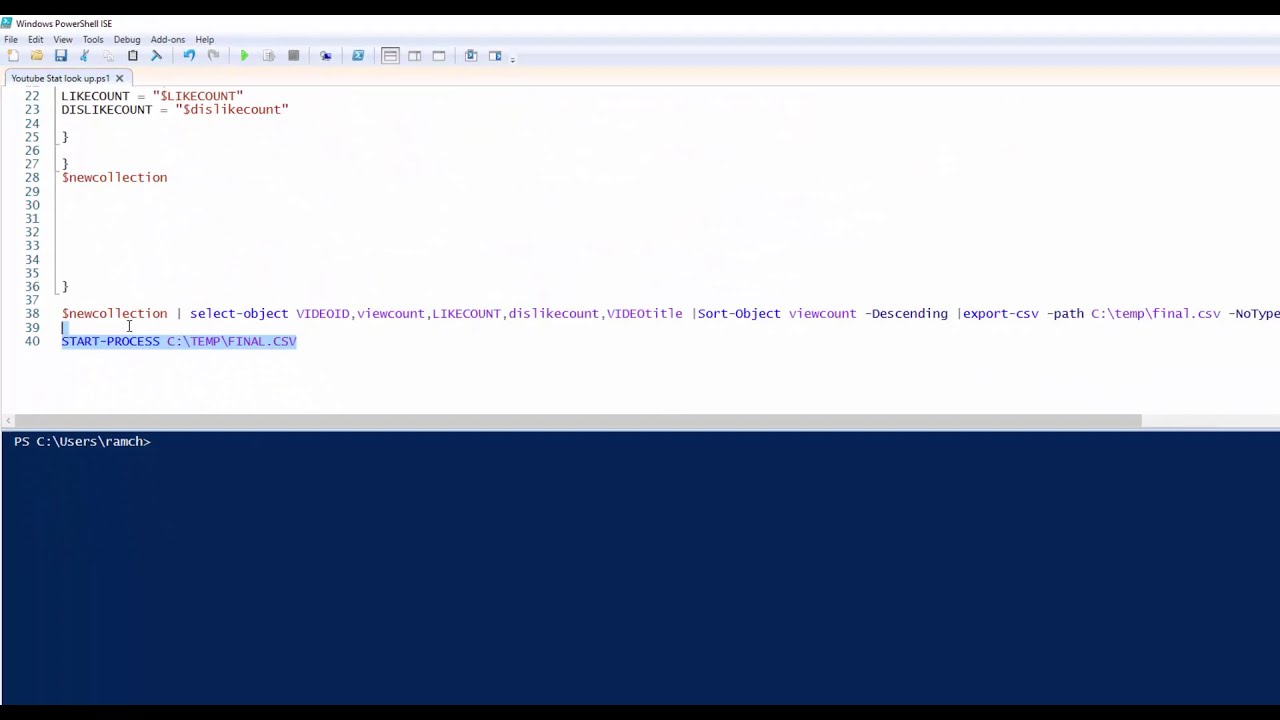The image size is (1280, 720).
Task: Launch PowerShell.exe from the toolbar
Action: coord(358,56)
